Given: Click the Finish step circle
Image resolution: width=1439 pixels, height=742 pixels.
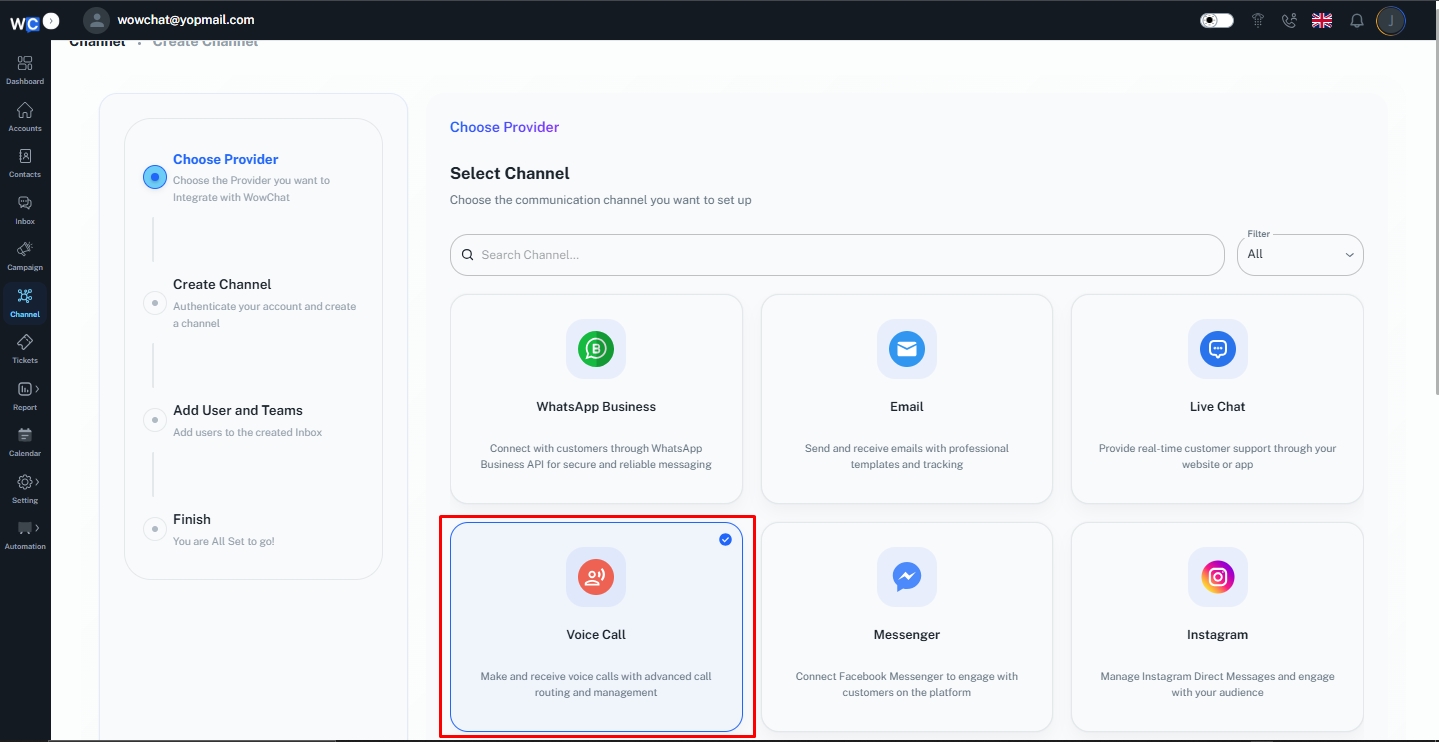Looking at the screenshot, I should tap(155, 529).
